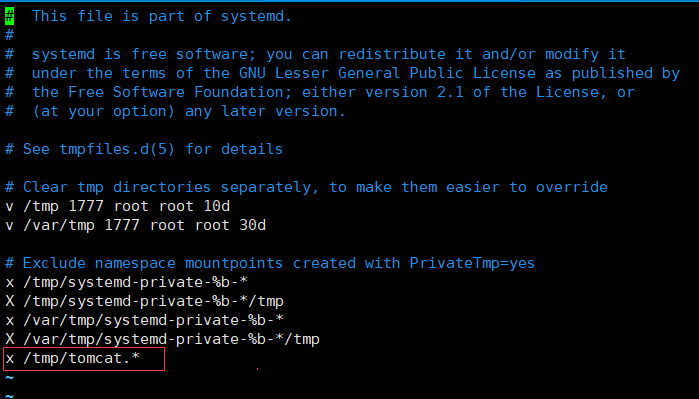Click the 'PrivateTmp=yes' text in comment
Screen dimensions: 699x399
[x=472, y=263]
